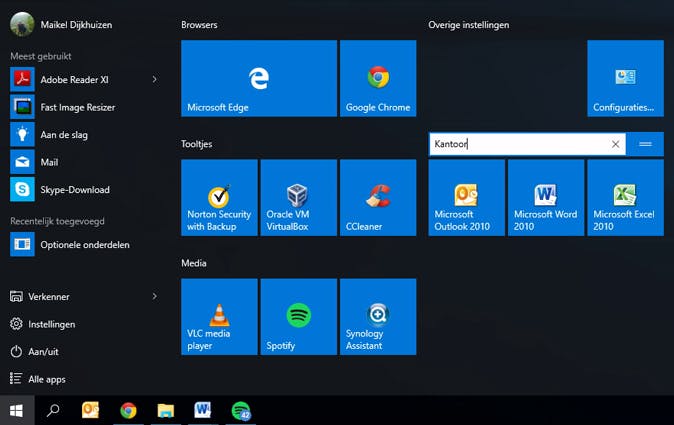Open File Explorer from the taskbar
This screenshot has height=425, width=674.
pos(165,411)
